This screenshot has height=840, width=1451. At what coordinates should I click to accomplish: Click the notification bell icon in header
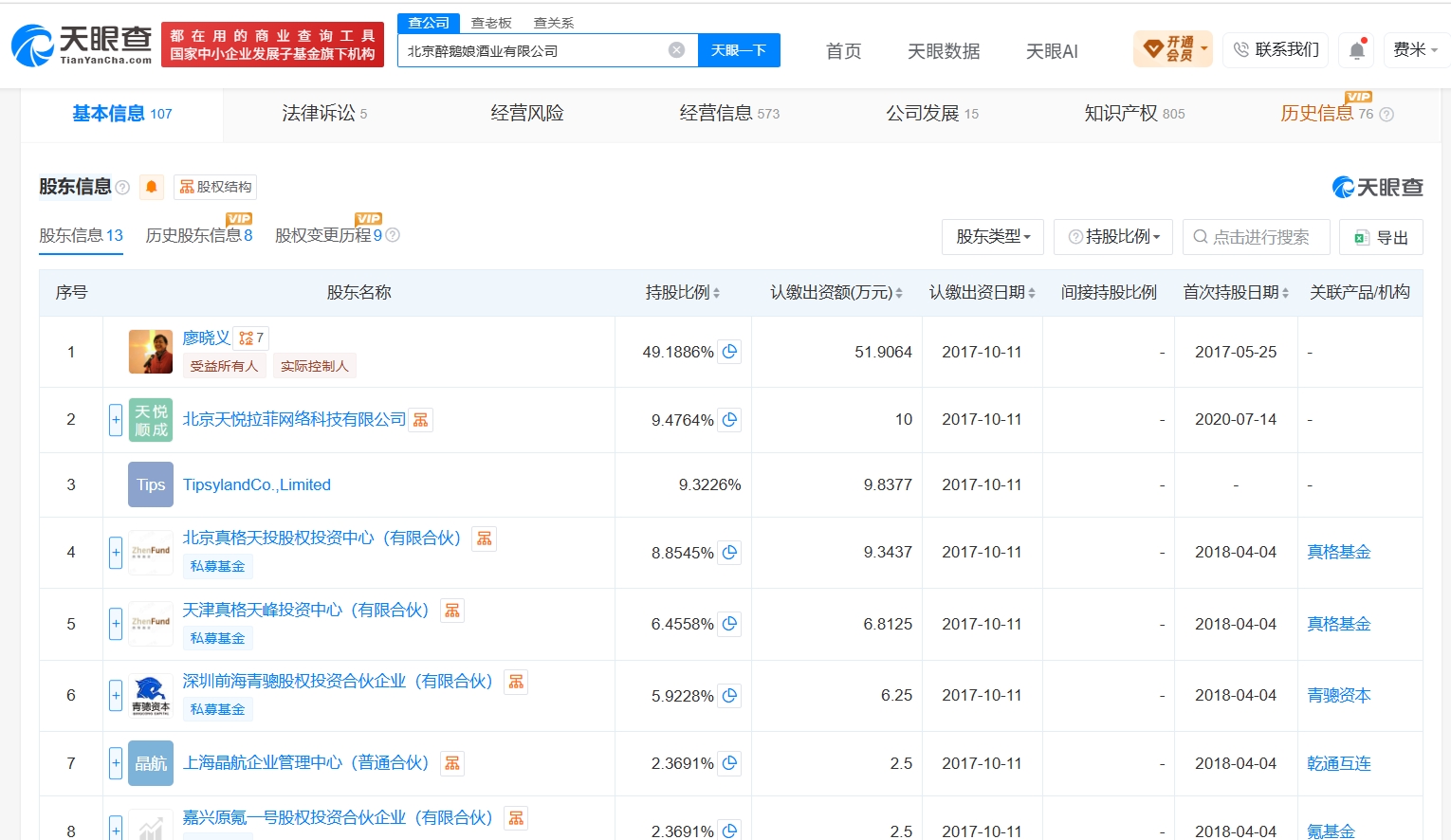tap(1357, 50)
